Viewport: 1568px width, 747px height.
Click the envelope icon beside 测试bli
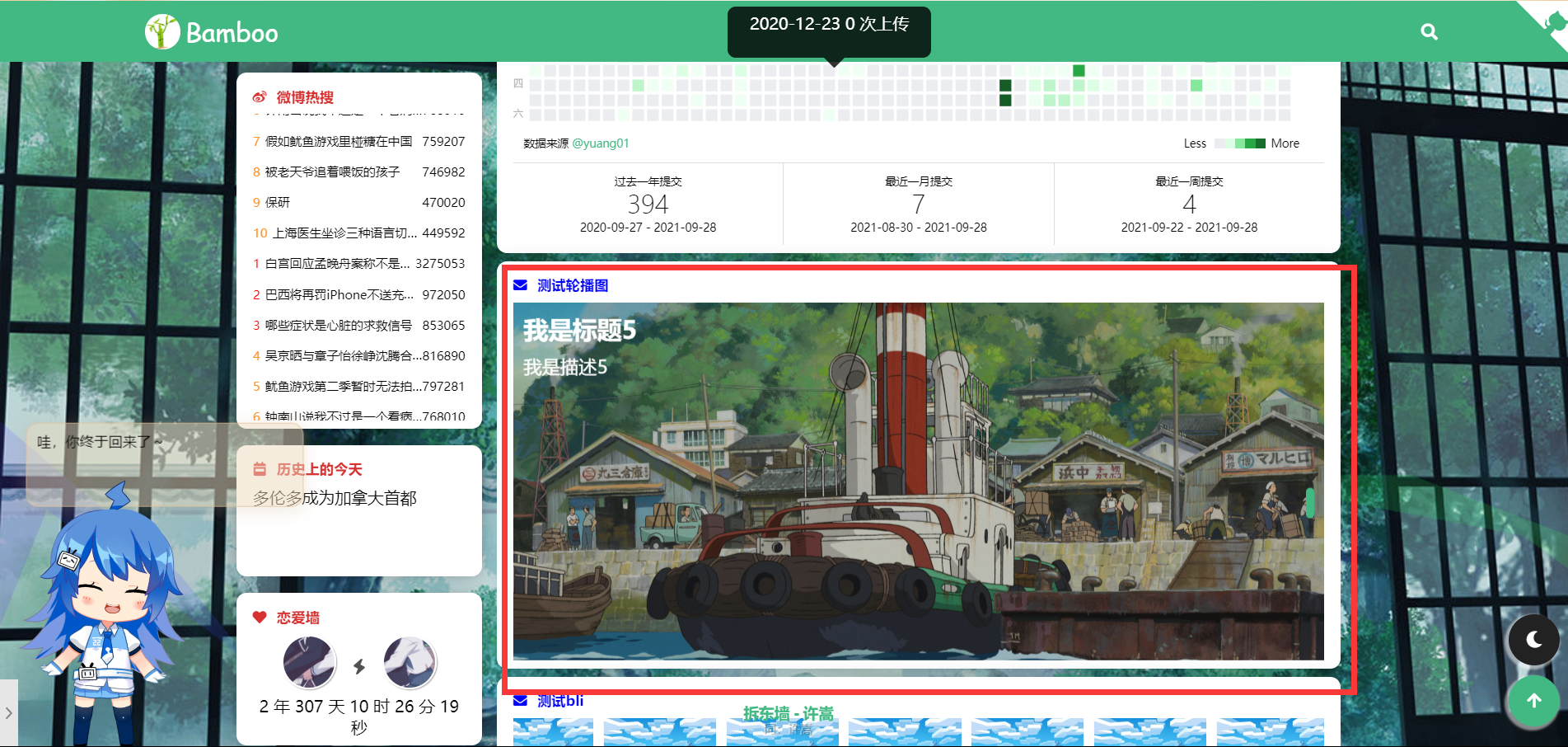pyautogui.click(x=520, y=701)
